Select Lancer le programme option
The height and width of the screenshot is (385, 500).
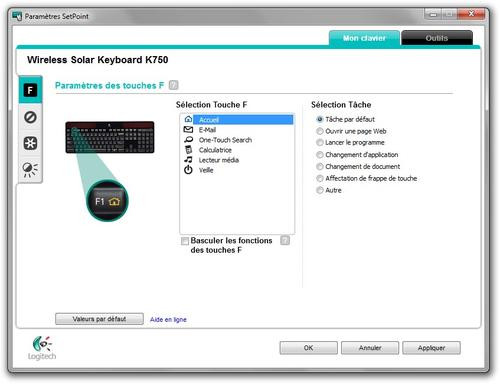tap(320, 143)
